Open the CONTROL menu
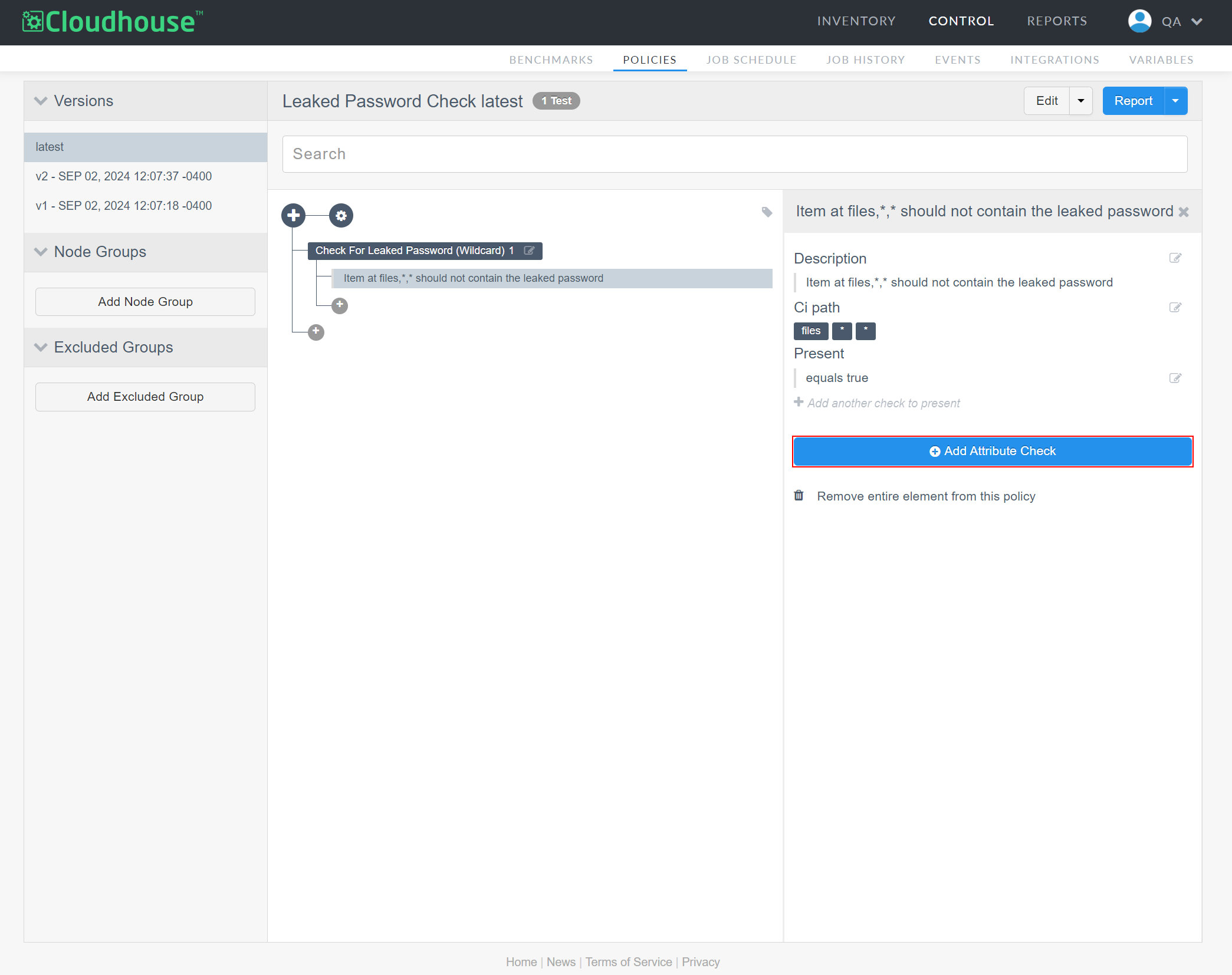This screenshot has height=975, width=1232. pos(961,21)
